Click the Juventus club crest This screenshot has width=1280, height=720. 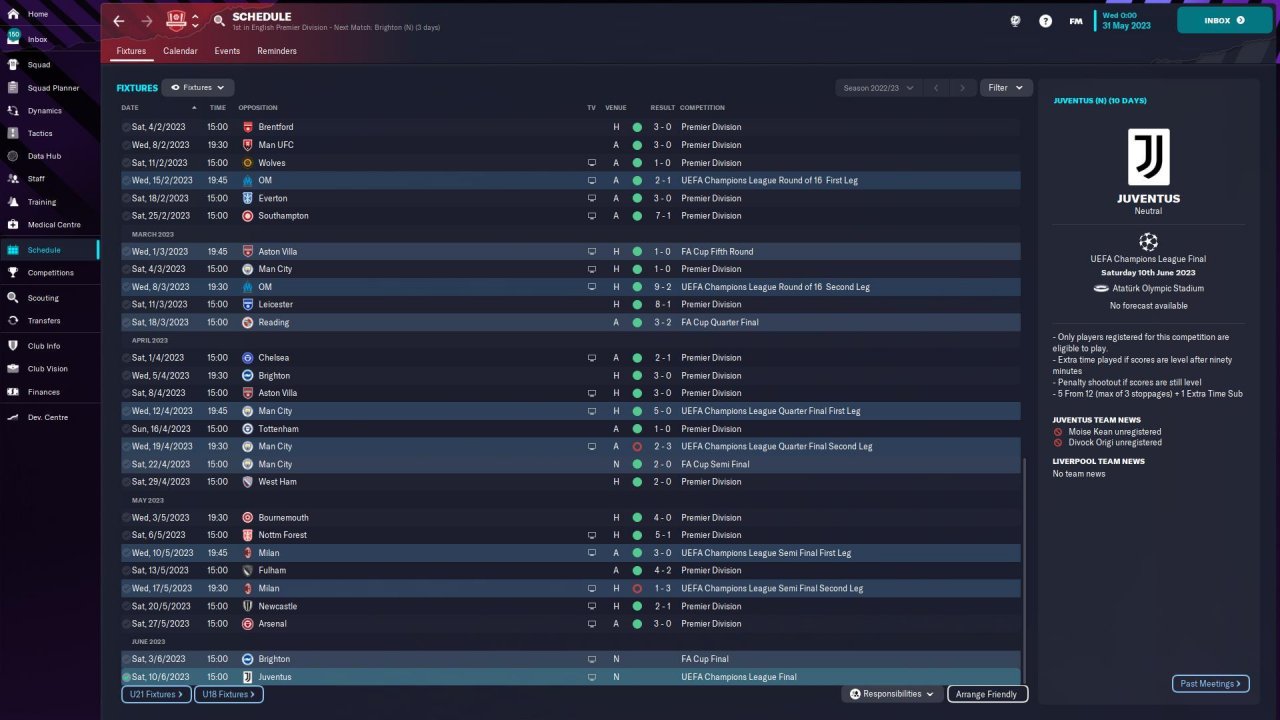point(1148,157)
